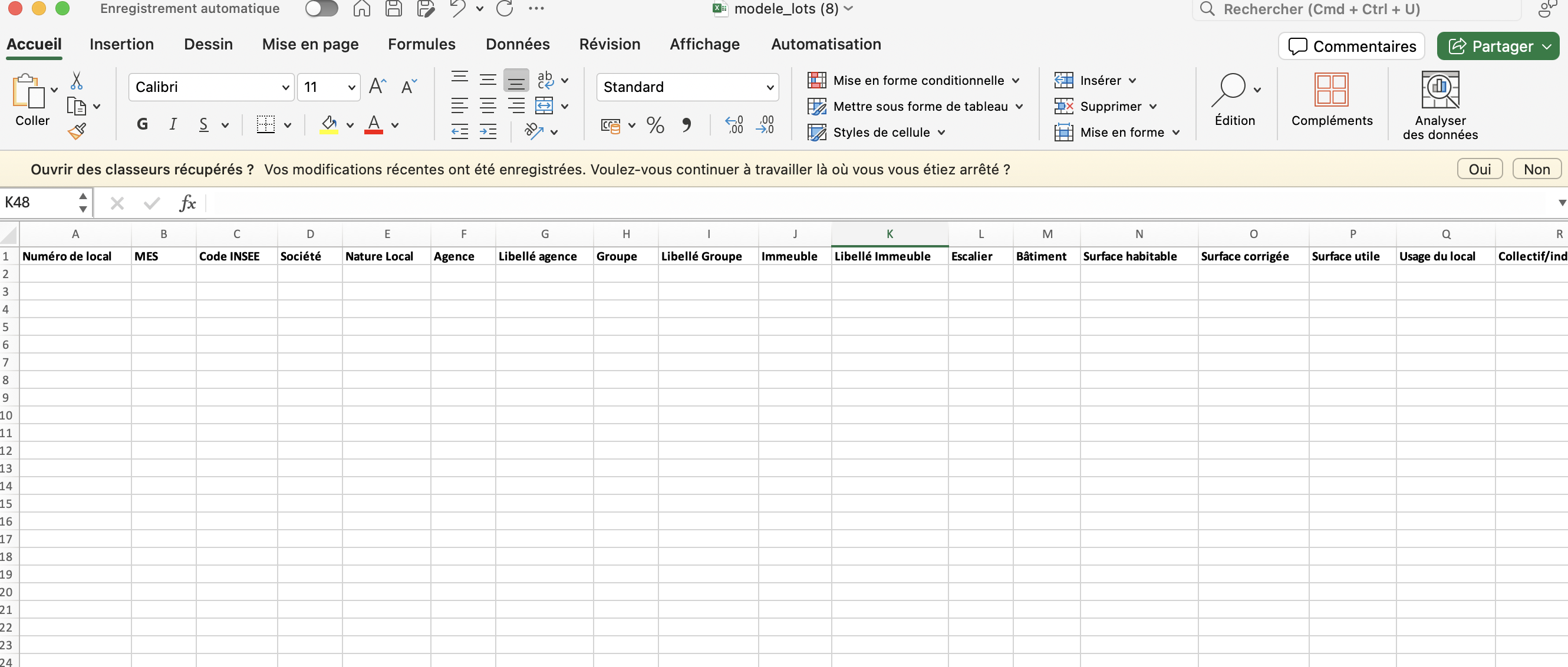Click the format painter brush icon
1568x667 pixels.
[77, 131]
